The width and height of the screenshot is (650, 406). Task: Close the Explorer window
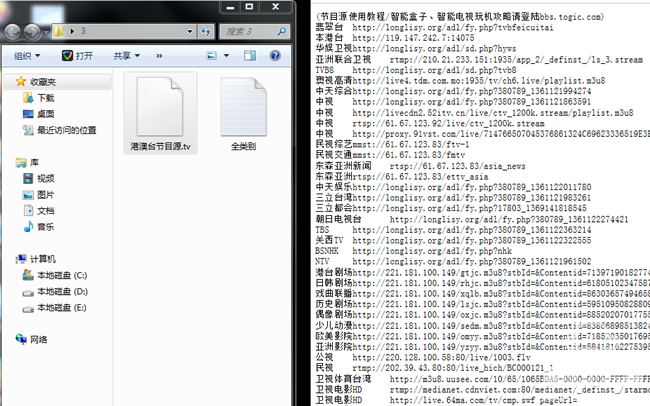click(275, 7)
